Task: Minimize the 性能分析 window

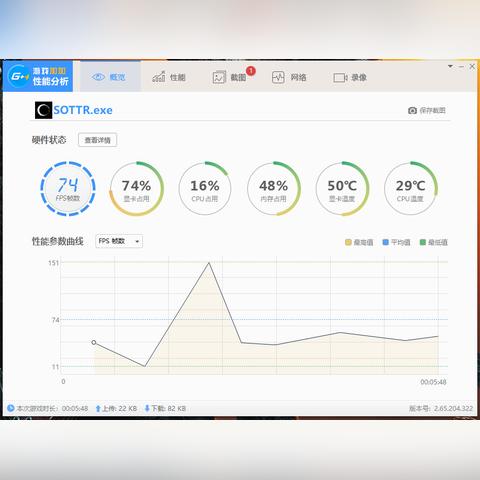Action: point(461,67)
